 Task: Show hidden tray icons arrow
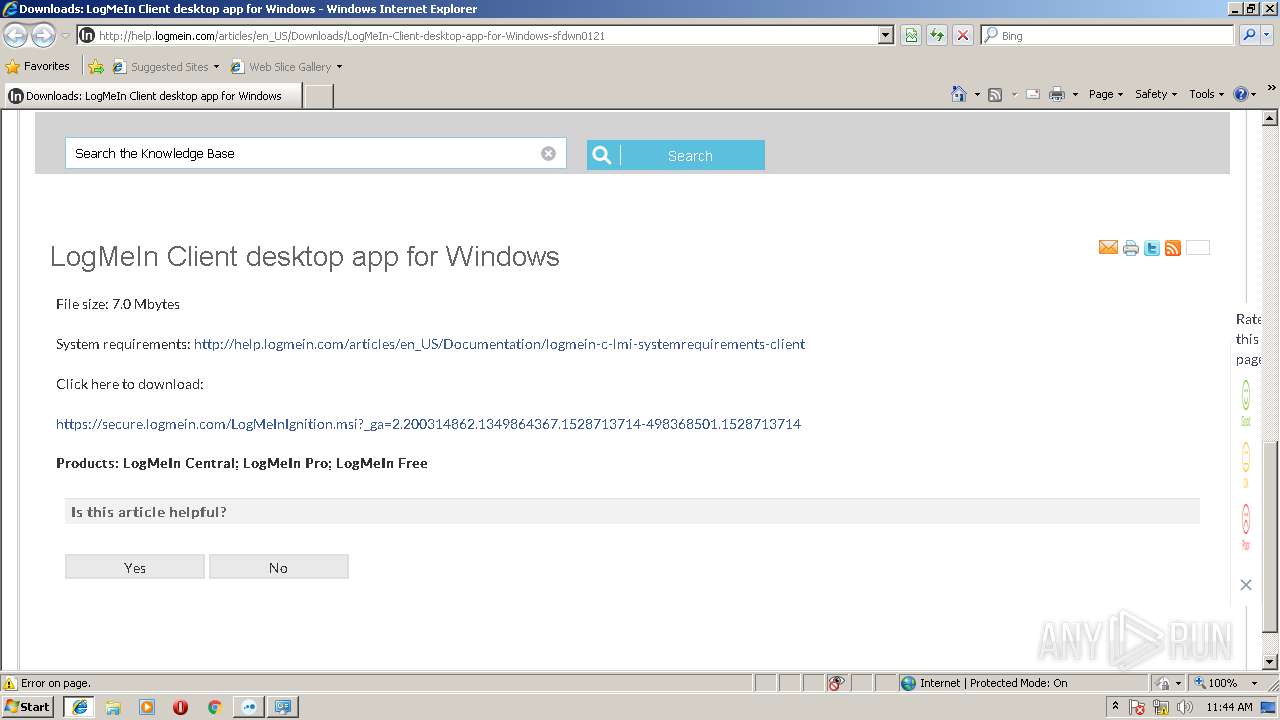[x=1115, y=707]
